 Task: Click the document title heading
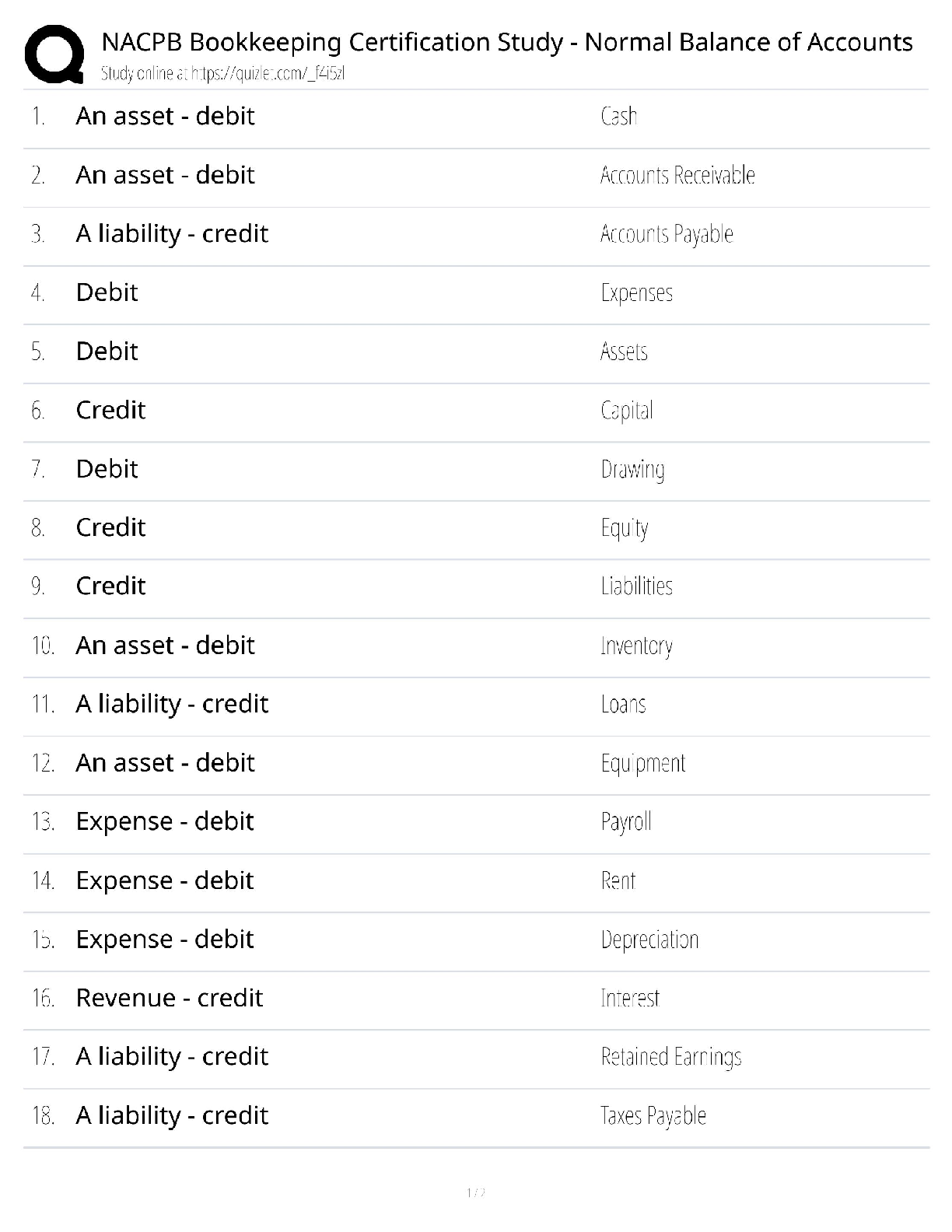pyautogui.click(x=506, y=42)
